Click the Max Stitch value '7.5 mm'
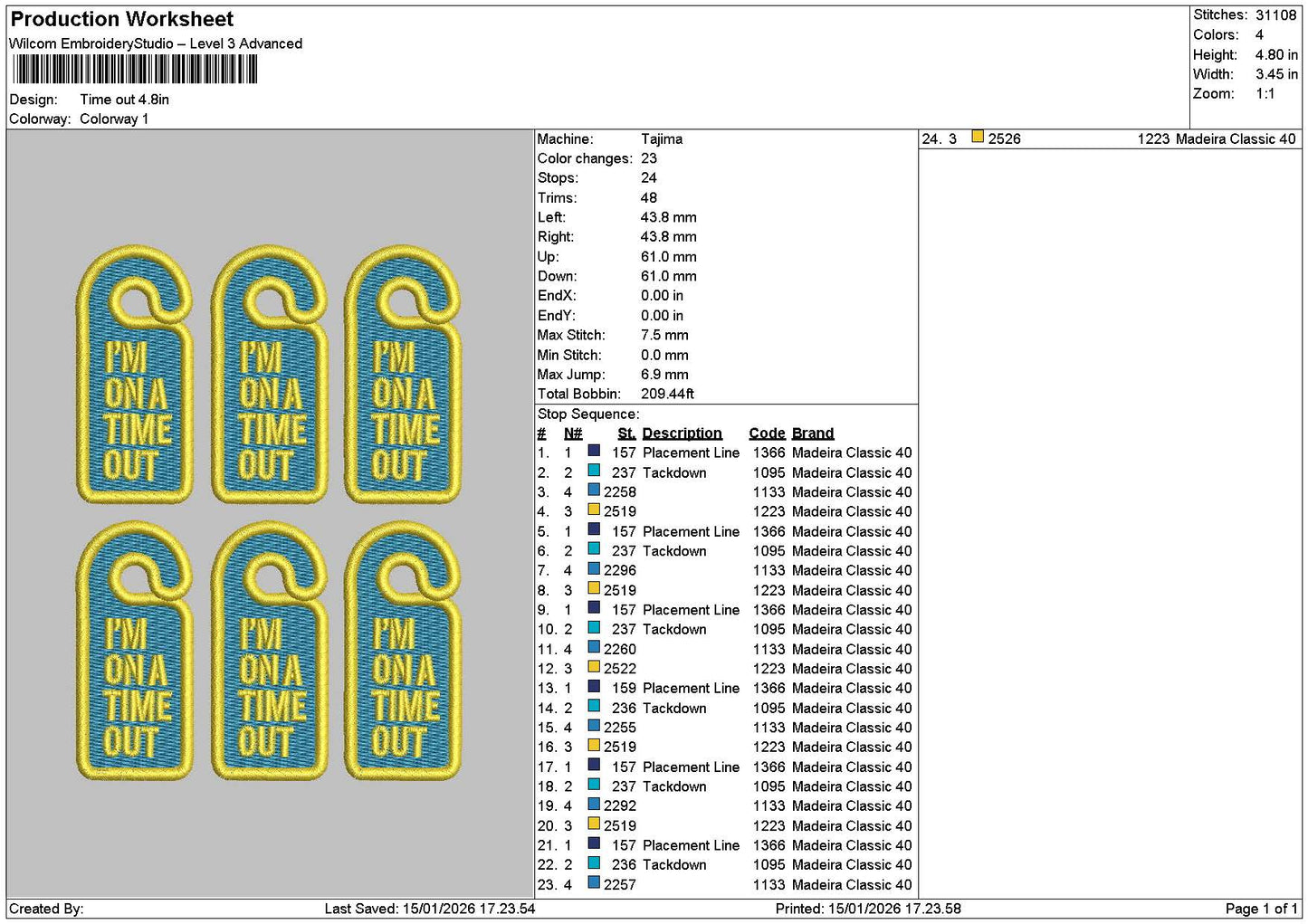The height and width of the screenshot is (924, 1308). coord(664,335)
